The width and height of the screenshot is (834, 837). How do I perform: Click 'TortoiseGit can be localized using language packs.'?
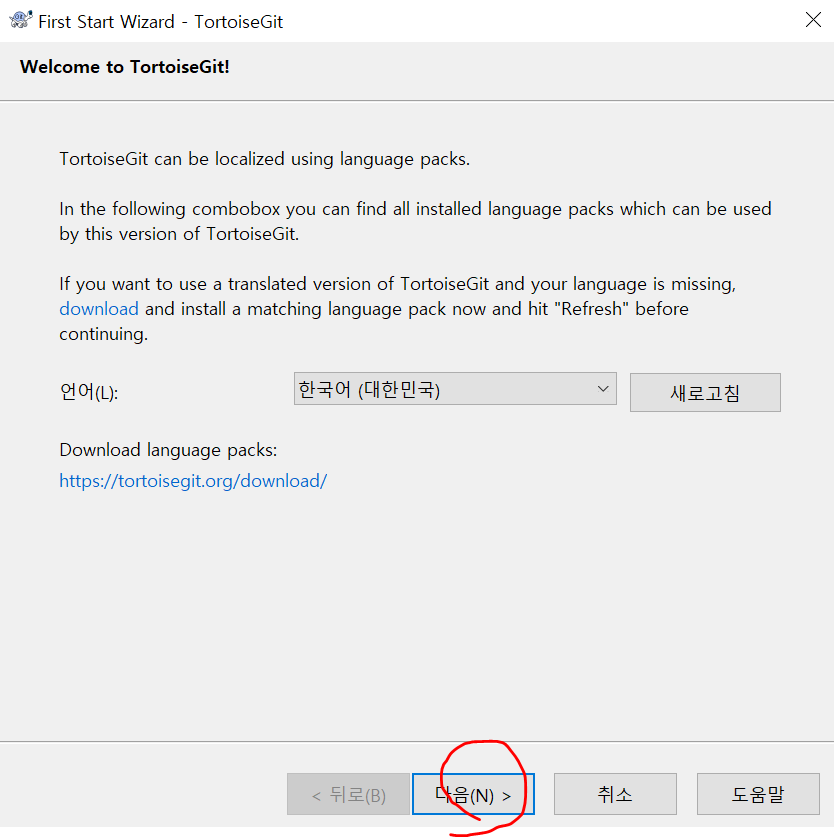[264, 159]
